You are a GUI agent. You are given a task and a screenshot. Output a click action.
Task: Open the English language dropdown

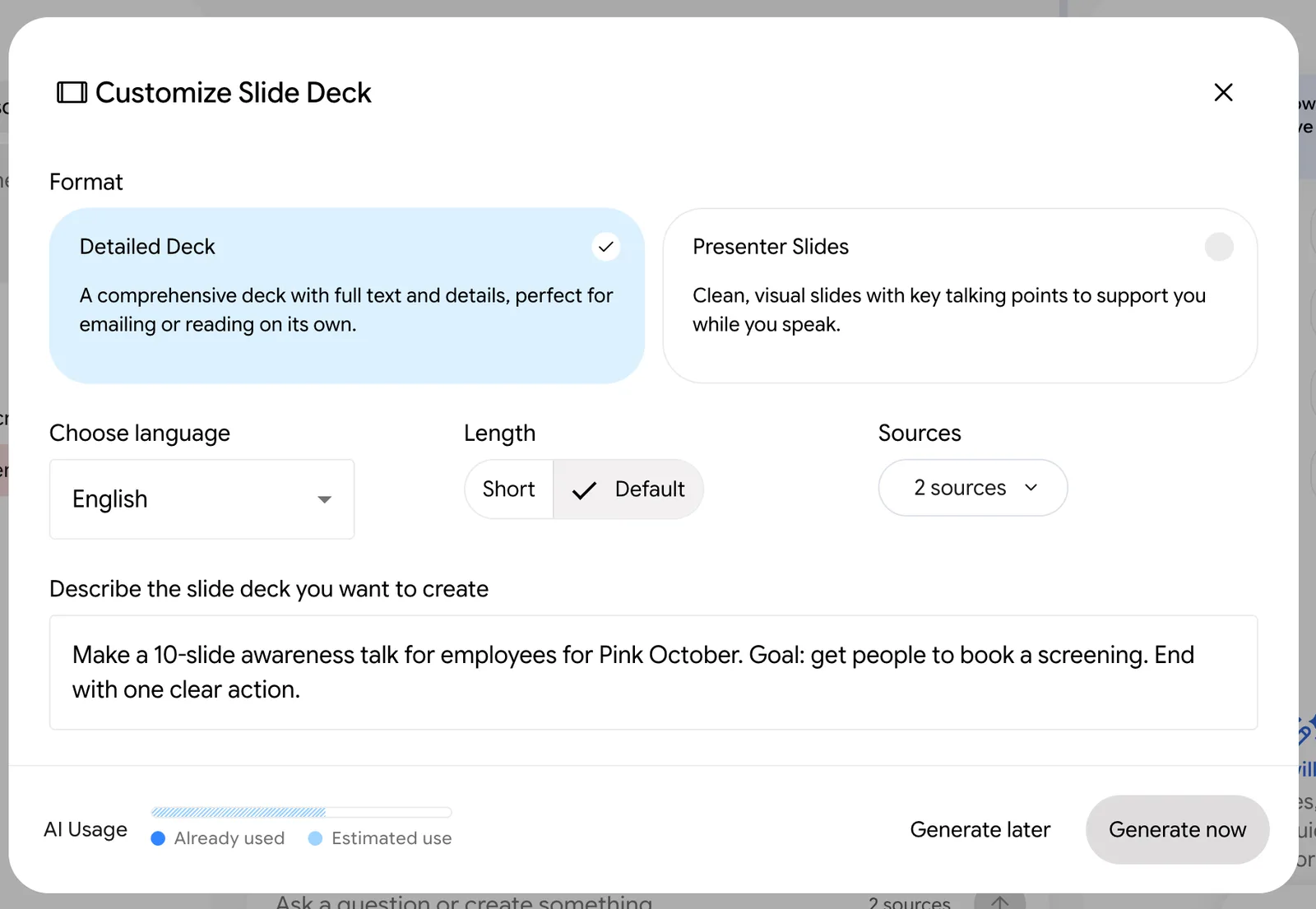click(202, 499)
